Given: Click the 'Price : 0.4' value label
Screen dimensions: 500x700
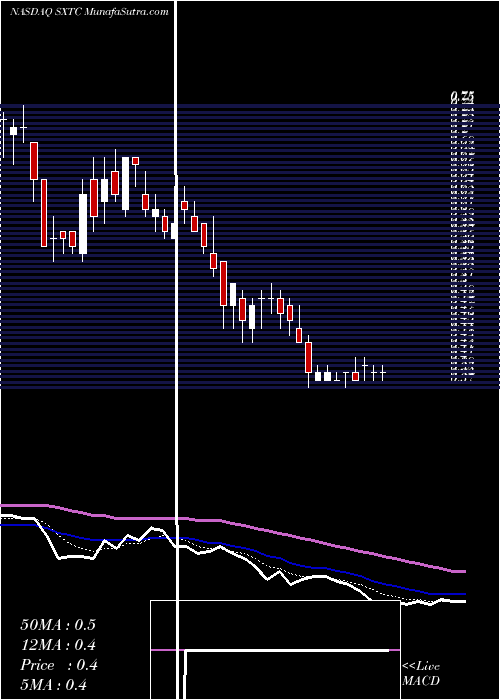Looking at the screenshot, I should pos(58,665).
